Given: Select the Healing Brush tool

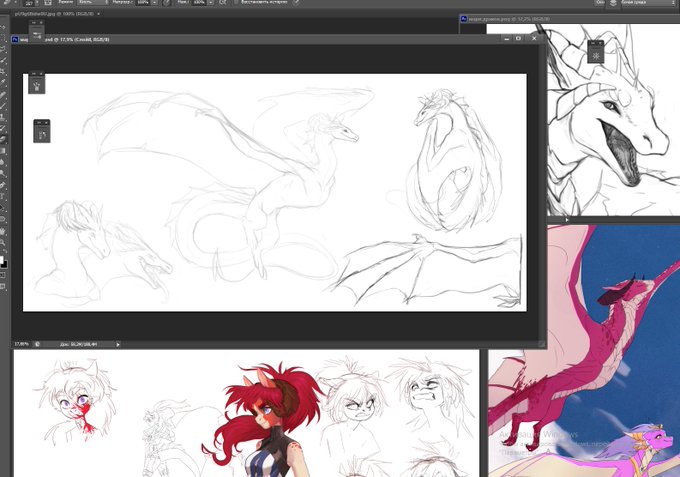Looking at the screenshot, I should coord(3,95).
